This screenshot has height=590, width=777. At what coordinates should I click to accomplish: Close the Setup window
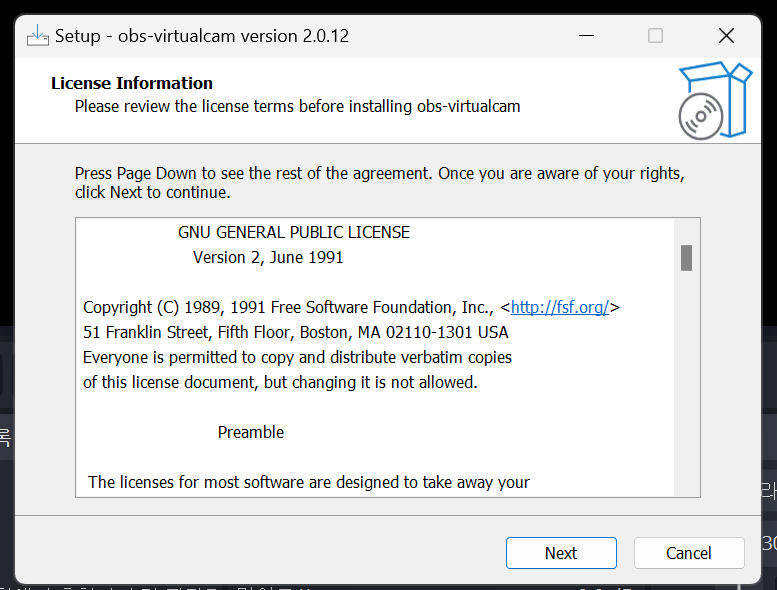point(726,36)
